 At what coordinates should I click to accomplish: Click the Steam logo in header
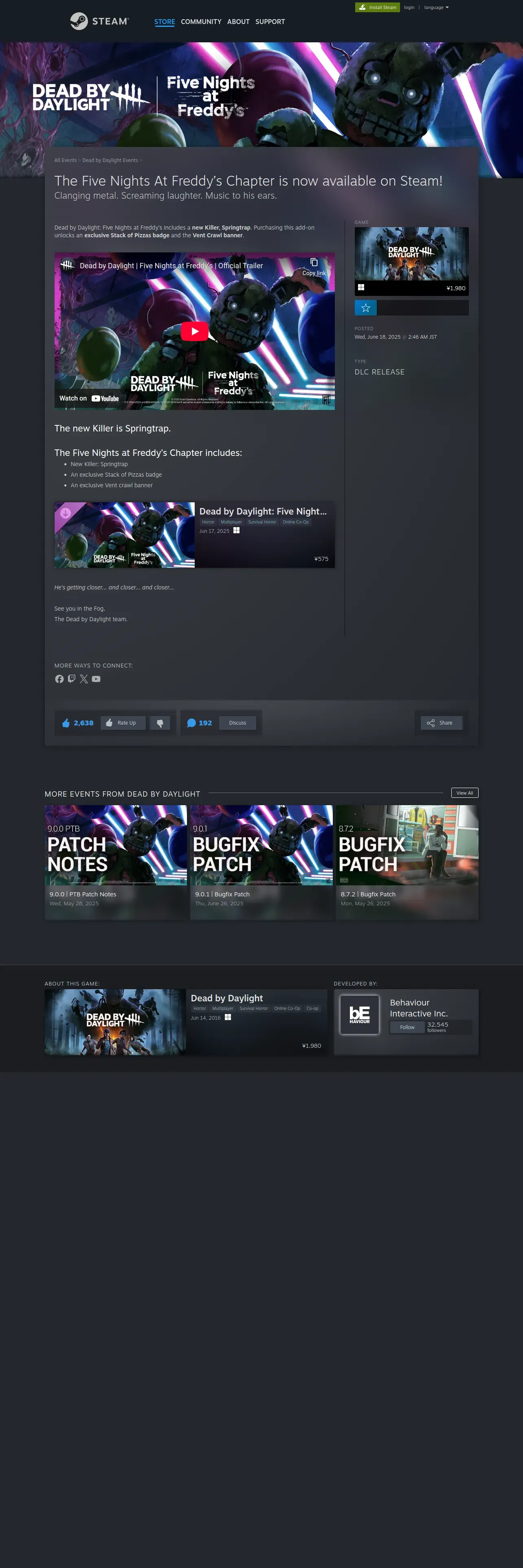99,21
